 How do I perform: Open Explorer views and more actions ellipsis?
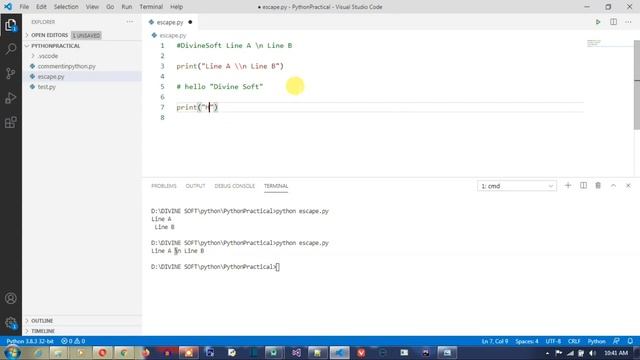[130, 22]
